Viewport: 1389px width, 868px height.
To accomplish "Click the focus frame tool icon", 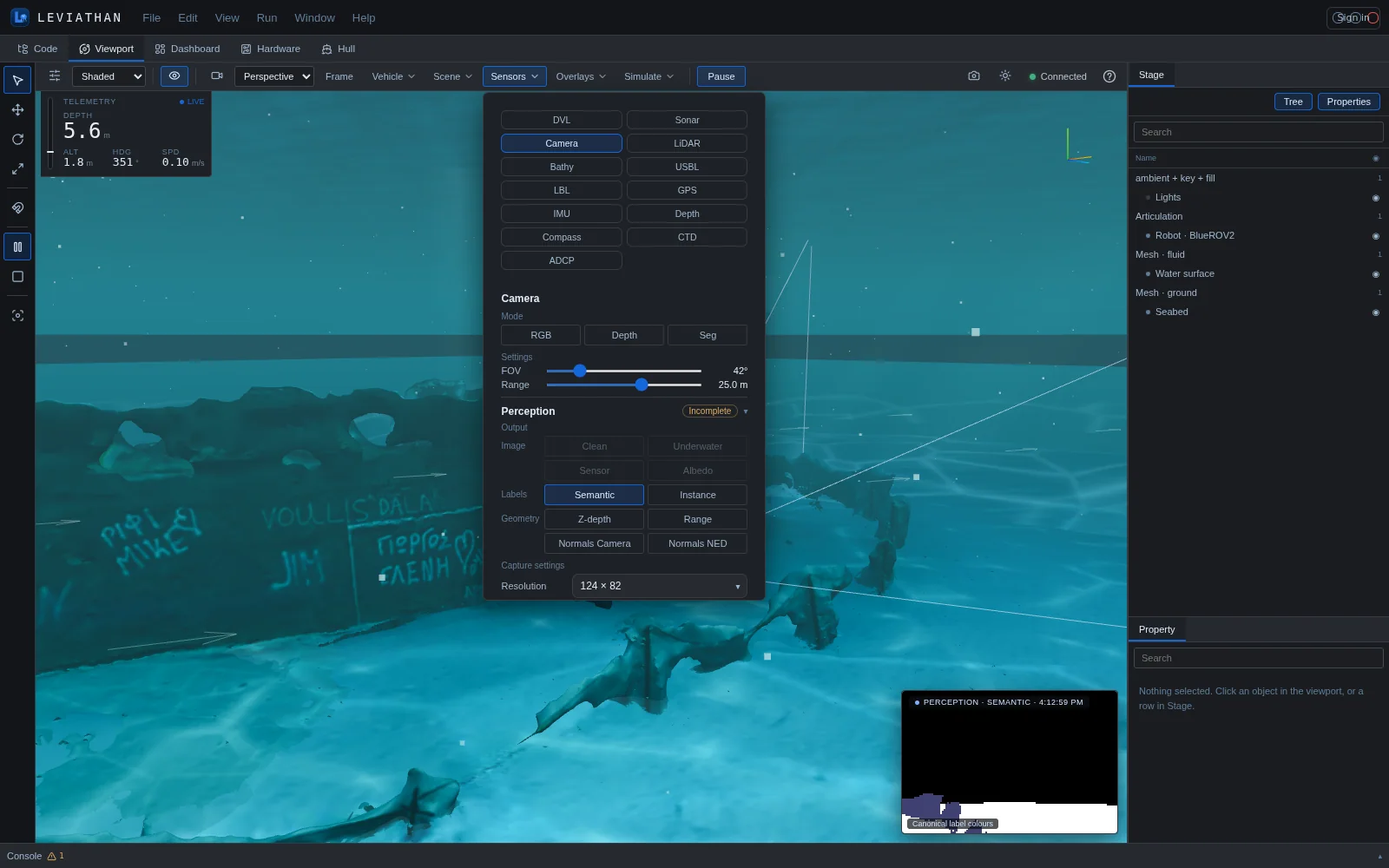I will pyautogui.click(x=17, y=316).
